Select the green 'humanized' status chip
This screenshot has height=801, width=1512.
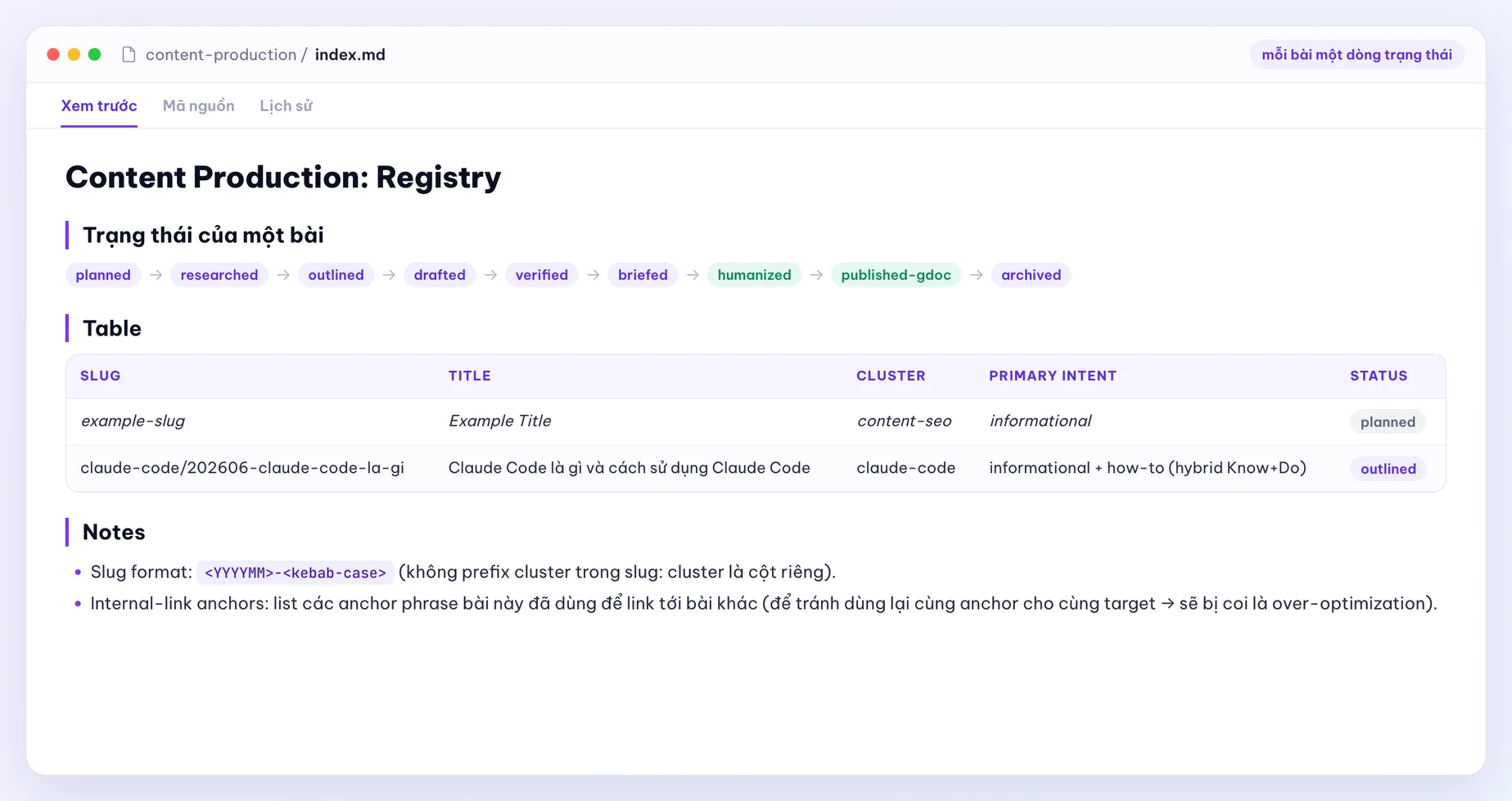(754, 275)
